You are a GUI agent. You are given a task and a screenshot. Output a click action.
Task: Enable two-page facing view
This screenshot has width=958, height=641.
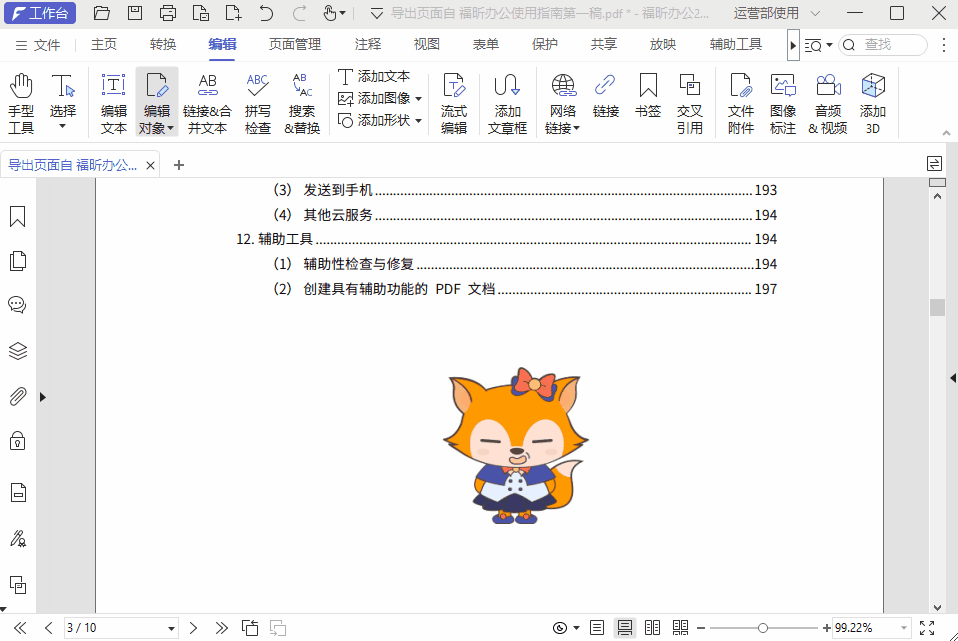coord(653,627)
